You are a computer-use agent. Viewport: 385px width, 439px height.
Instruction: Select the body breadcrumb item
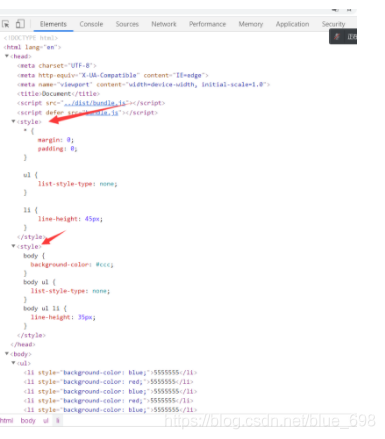coord(28,421)
